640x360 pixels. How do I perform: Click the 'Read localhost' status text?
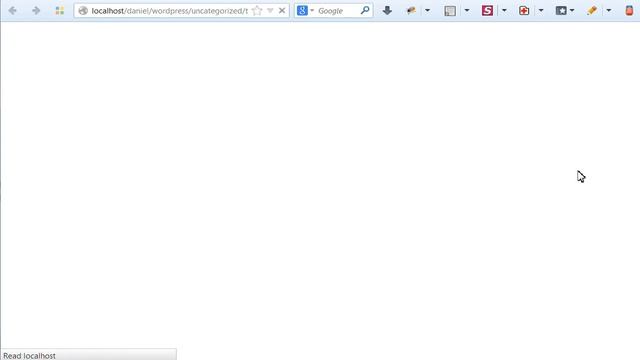[29, 356]
